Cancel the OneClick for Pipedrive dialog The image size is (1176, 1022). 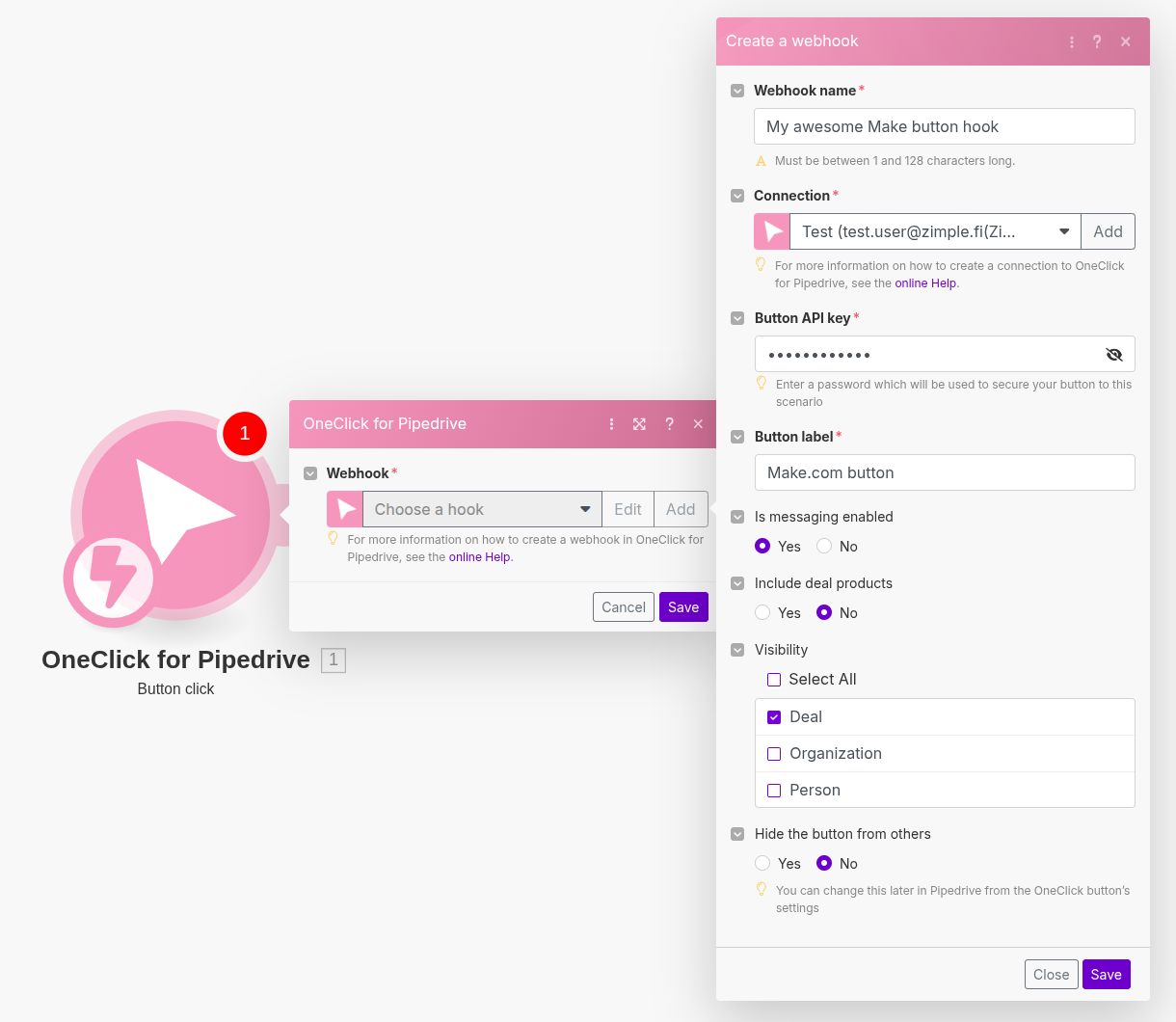click(624, 607)
